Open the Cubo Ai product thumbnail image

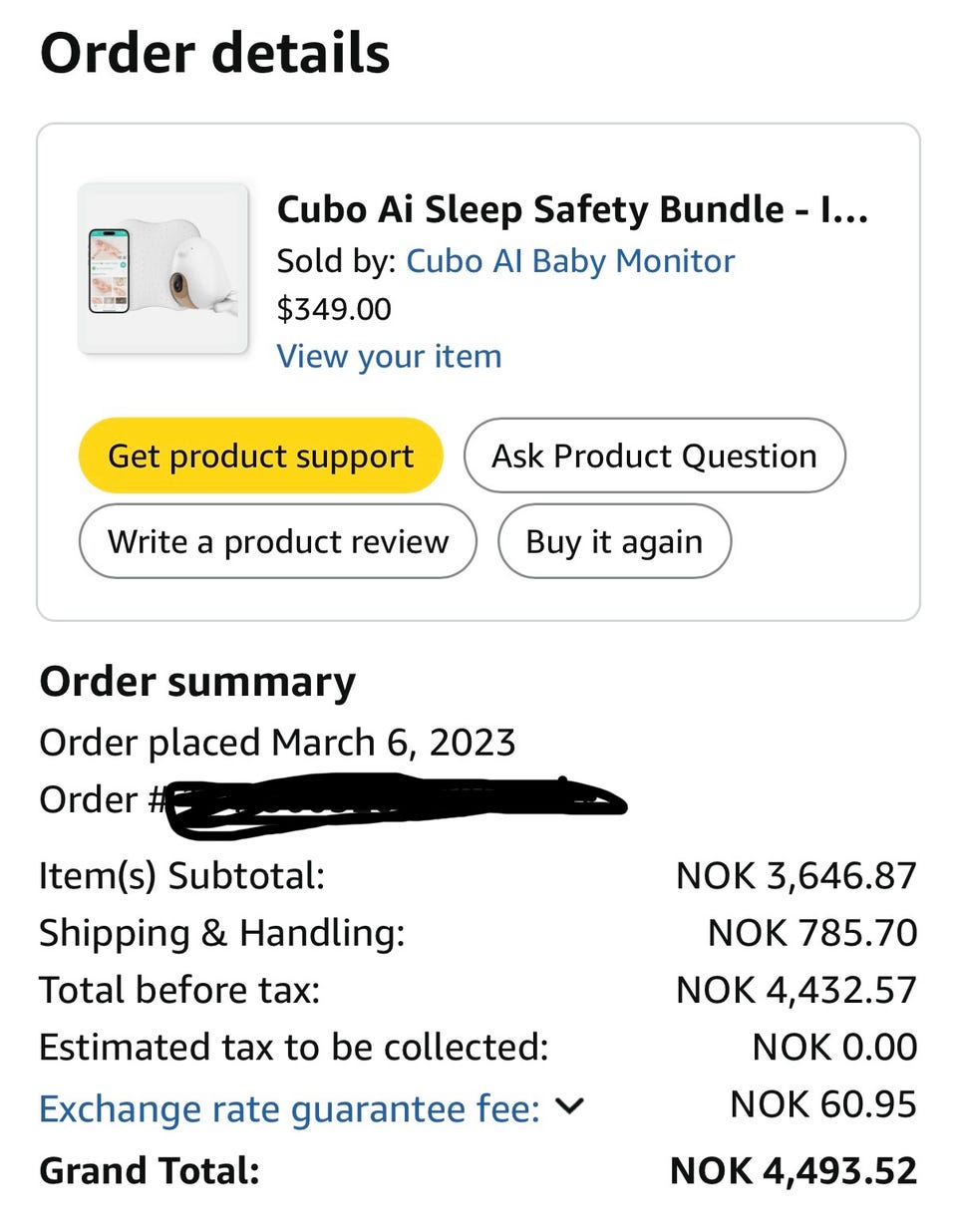coord(163,268)
